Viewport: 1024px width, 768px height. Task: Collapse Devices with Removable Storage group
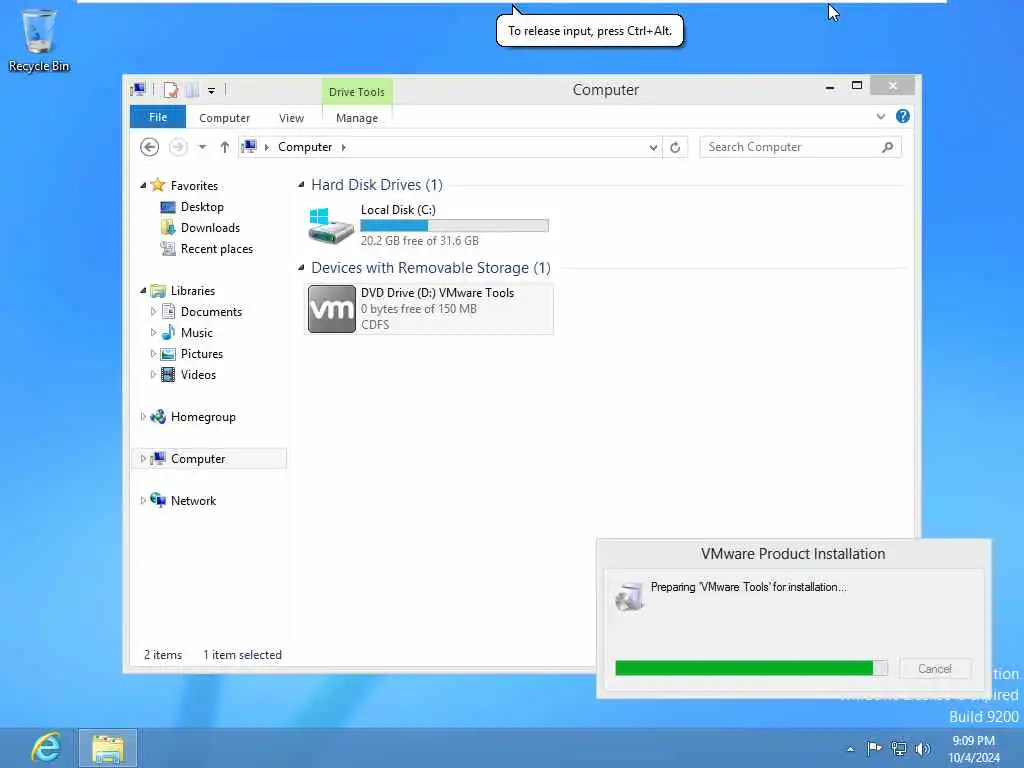click(301, 268)
